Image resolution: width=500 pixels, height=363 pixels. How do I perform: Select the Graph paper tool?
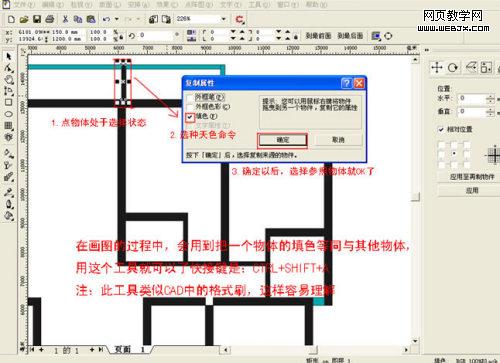(x=9, y=126)
